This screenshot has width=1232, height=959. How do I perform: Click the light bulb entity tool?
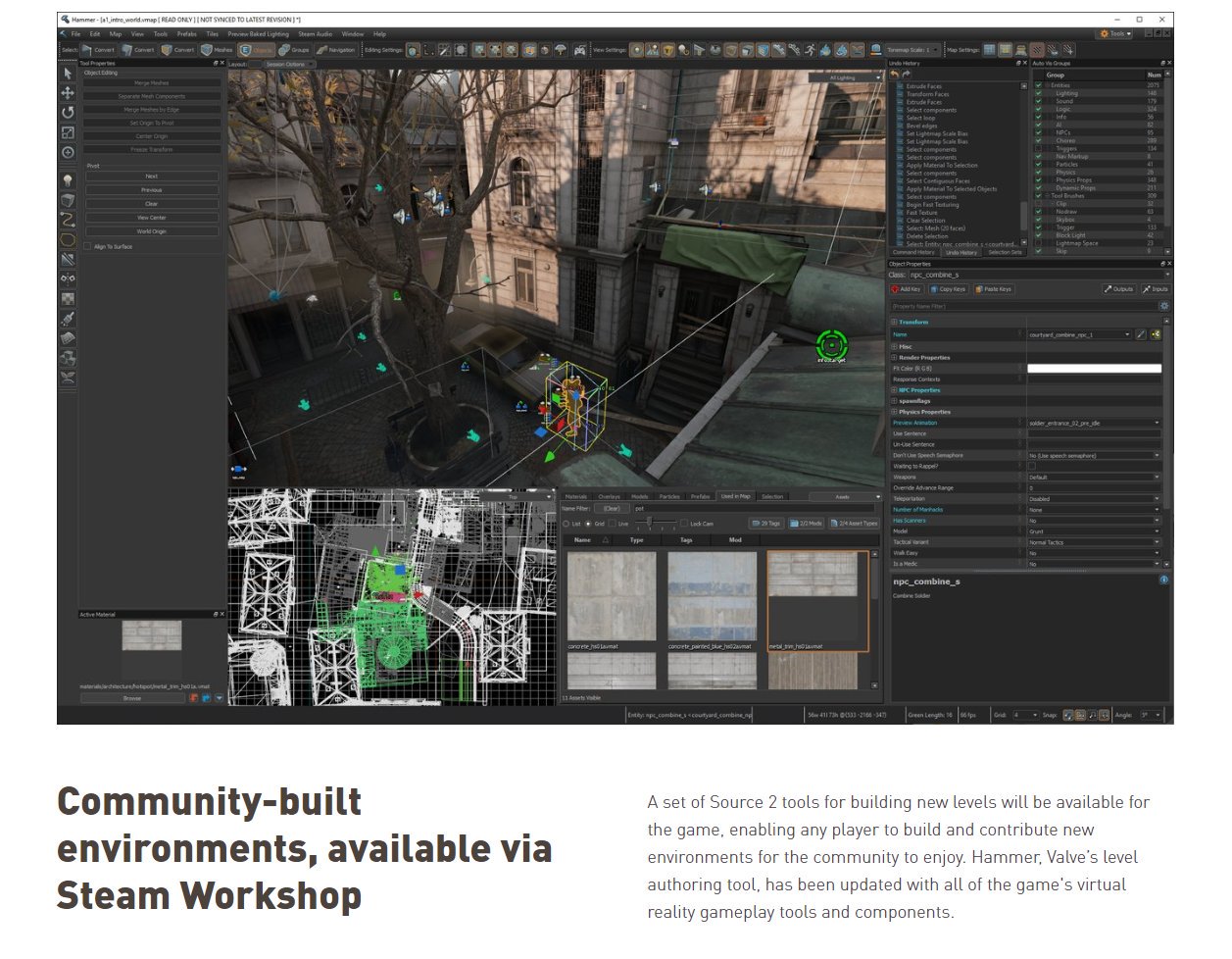(68, 180)
